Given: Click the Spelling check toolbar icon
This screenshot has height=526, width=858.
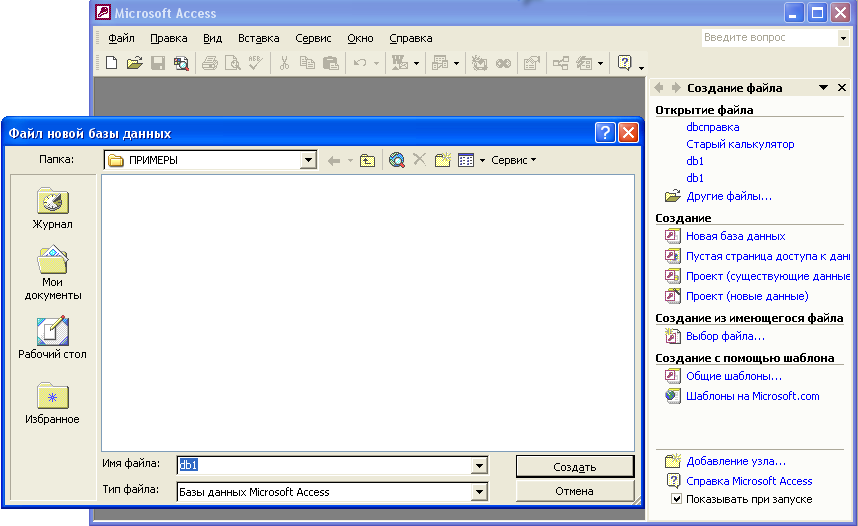Looking at the screenshot, I should coord(256,63).
